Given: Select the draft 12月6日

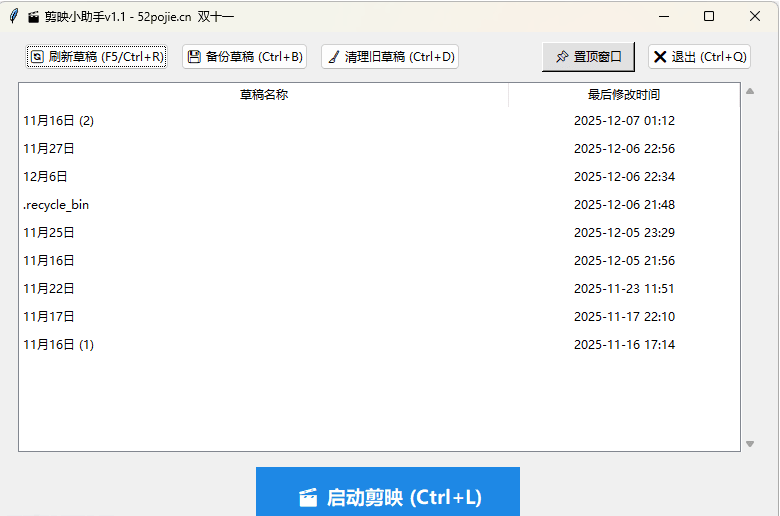Looking at the screenshot, I should pyautogui.click(x=379, y=177).
